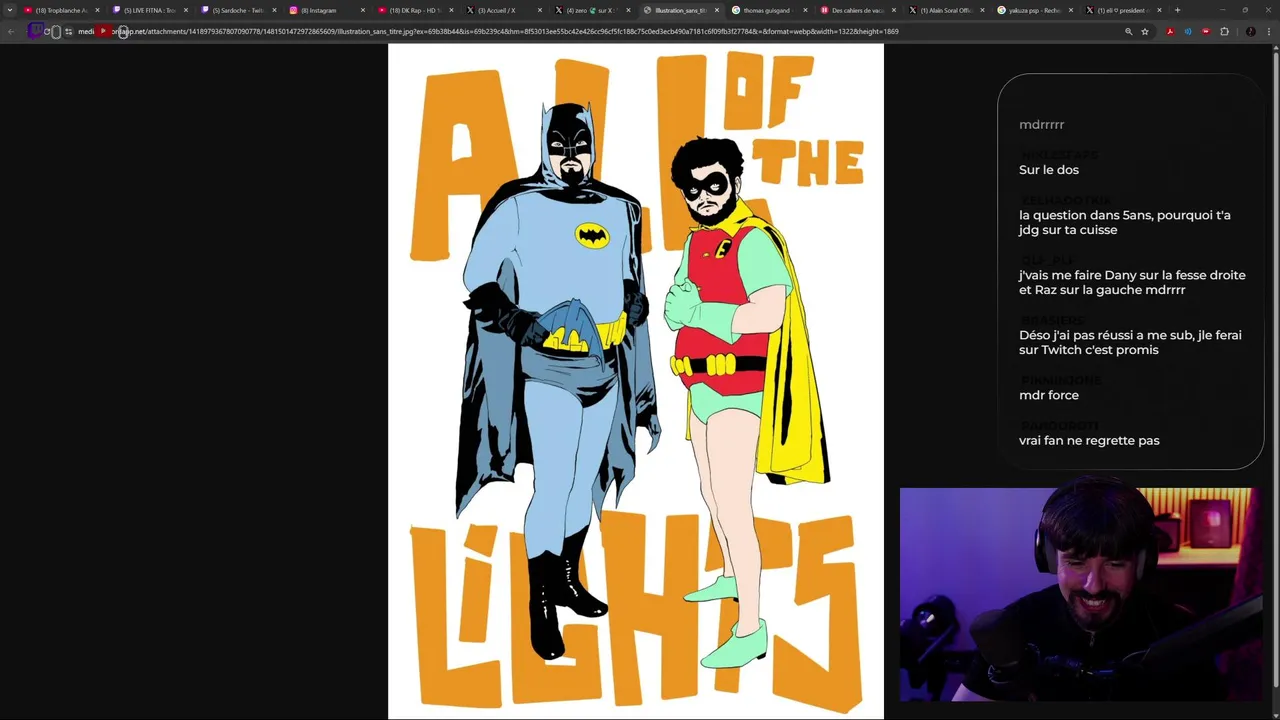Click the All Of The Lights illustration

point(636,381)
